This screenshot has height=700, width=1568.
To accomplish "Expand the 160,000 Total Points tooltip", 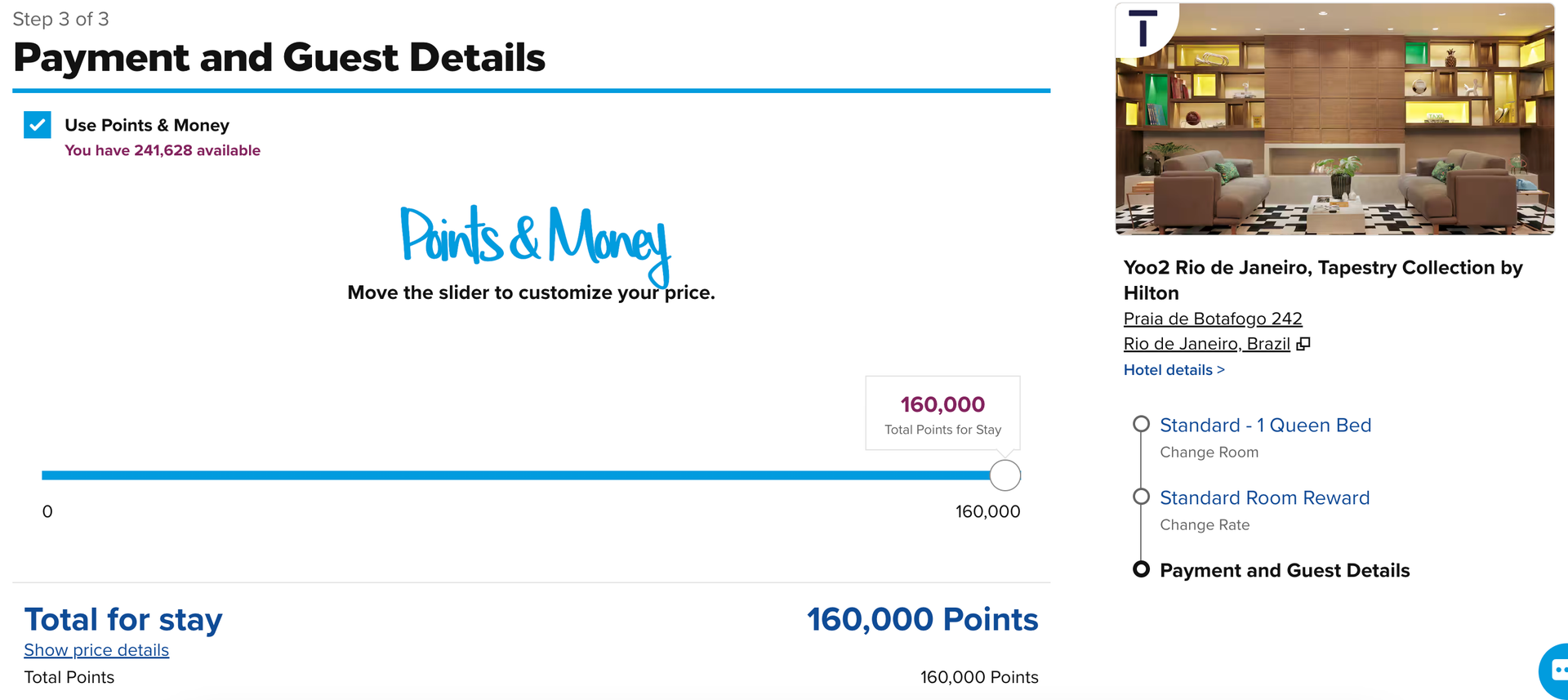I will coord(942,412).
